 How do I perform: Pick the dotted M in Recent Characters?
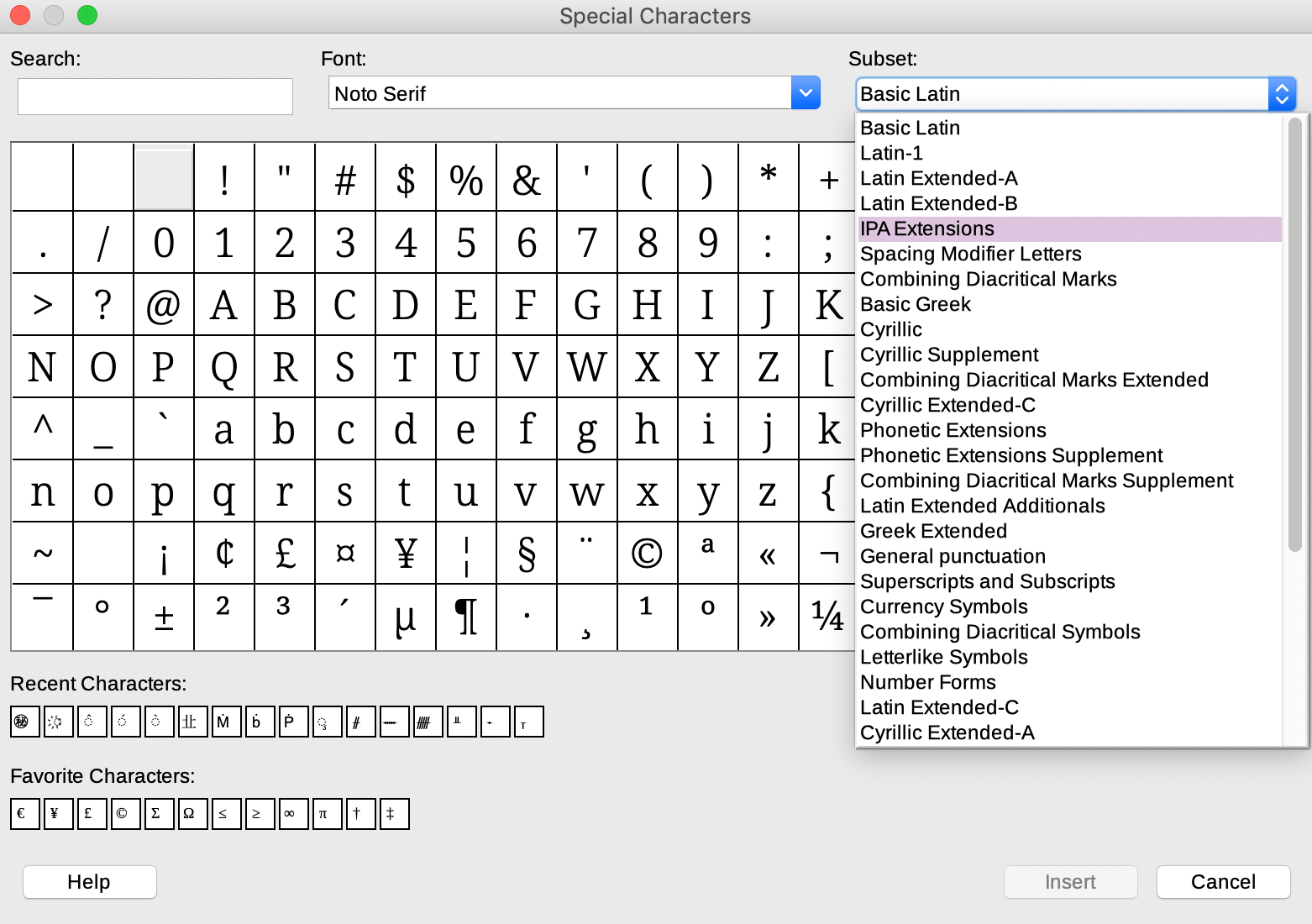pyautogui.click(x=227, y=722)
